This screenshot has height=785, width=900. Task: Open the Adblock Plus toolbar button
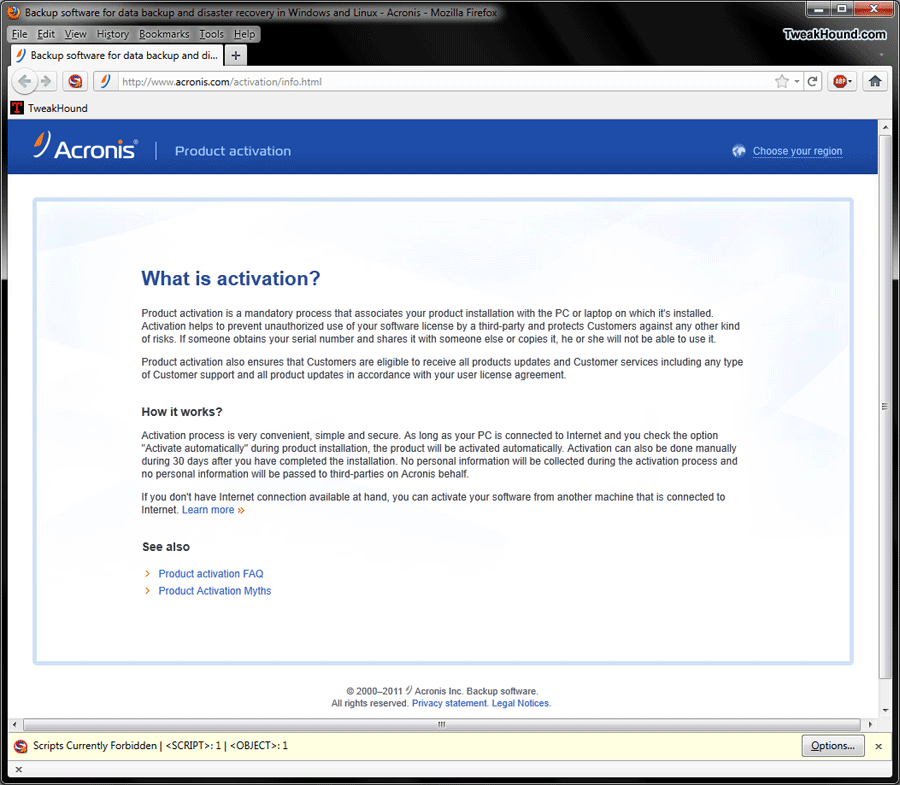840,81
